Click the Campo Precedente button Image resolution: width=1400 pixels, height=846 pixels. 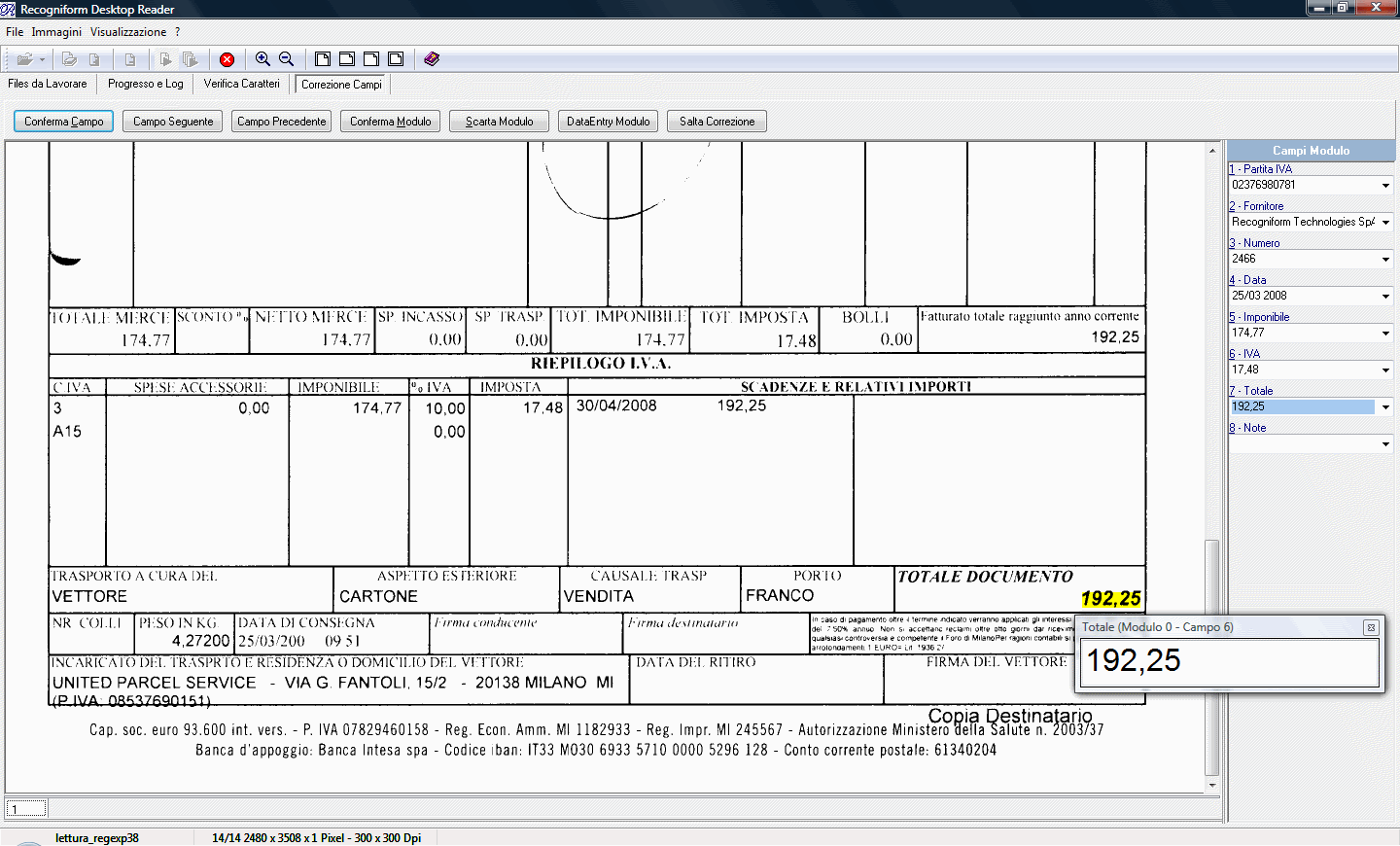click(282, 122)
